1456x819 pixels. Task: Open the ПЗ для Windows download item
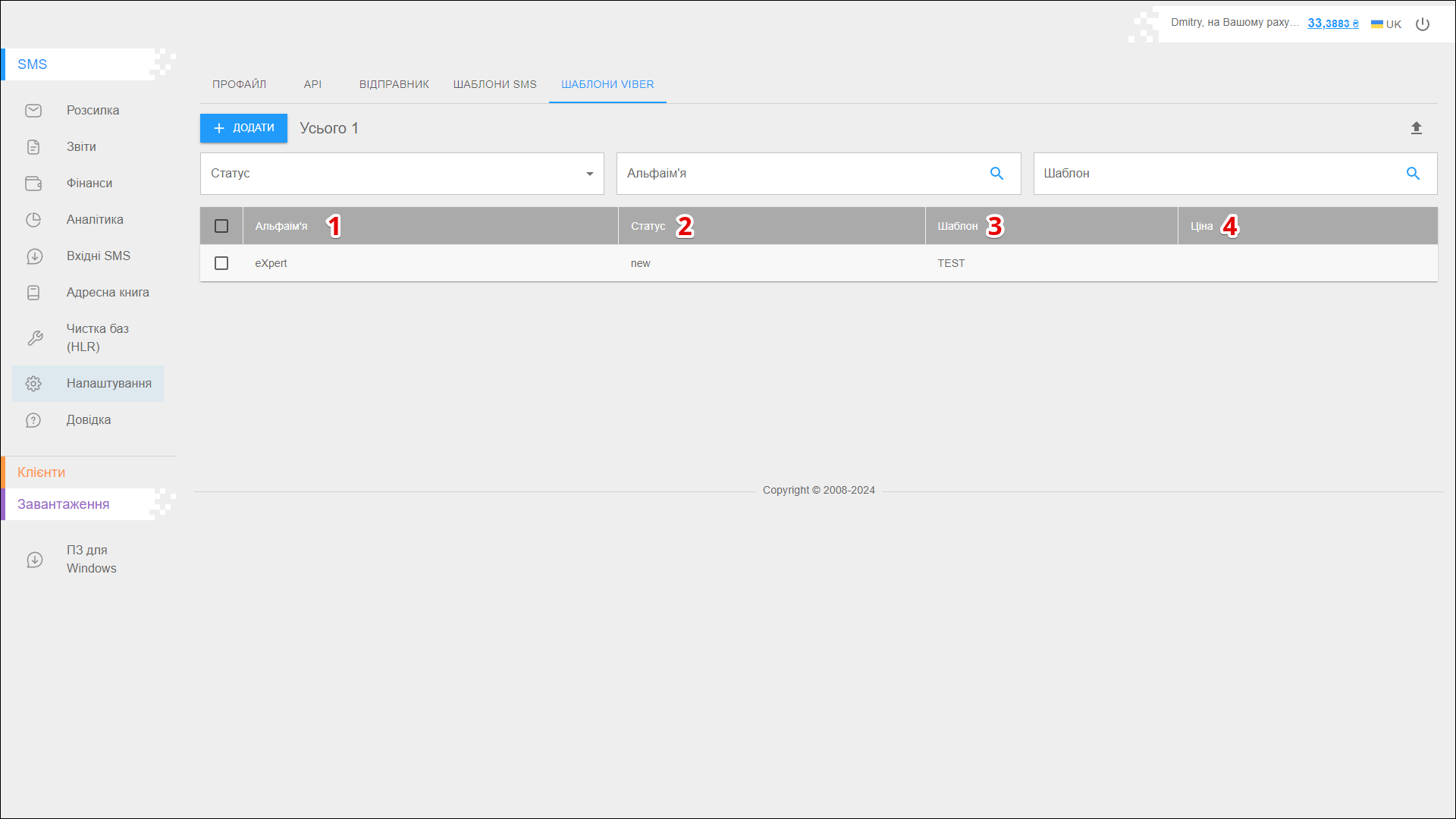91,560
